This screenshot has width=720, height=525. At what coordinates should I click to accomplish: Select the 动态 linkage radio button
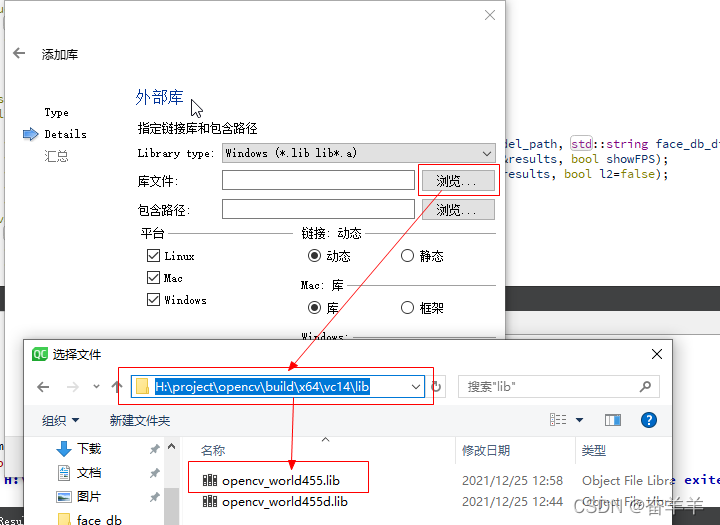(x=315, y=255)
